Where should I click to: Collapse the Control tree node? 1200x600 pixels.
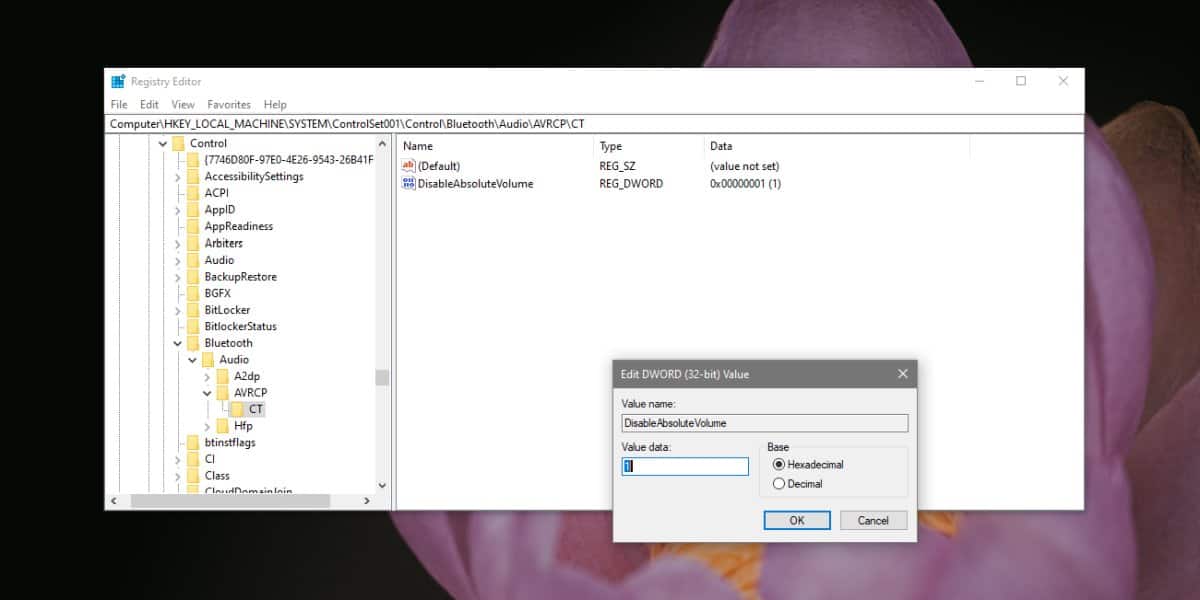click(x=163, y=143)
